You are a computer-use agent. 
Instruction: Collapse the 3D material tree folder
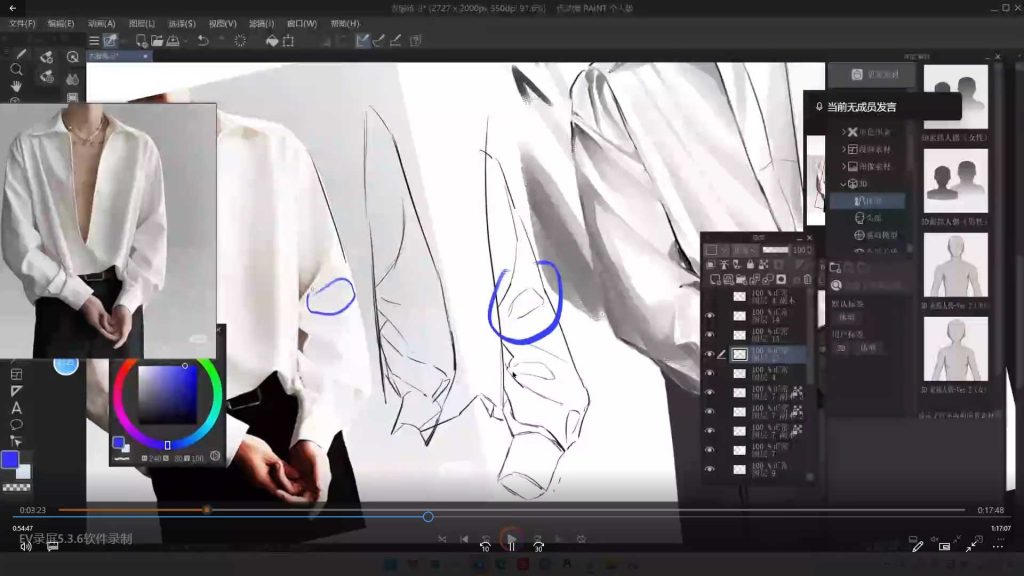click(x=843, y=184)
